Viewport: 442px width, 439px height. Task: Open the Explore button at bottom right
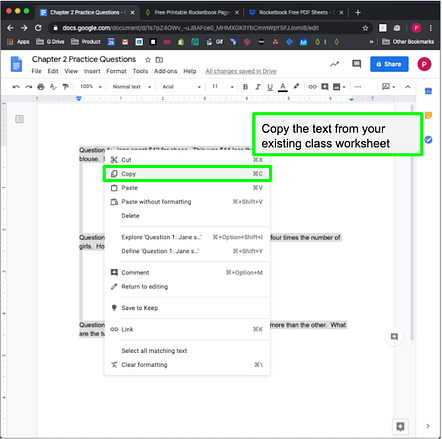click(x=400, y=426)
